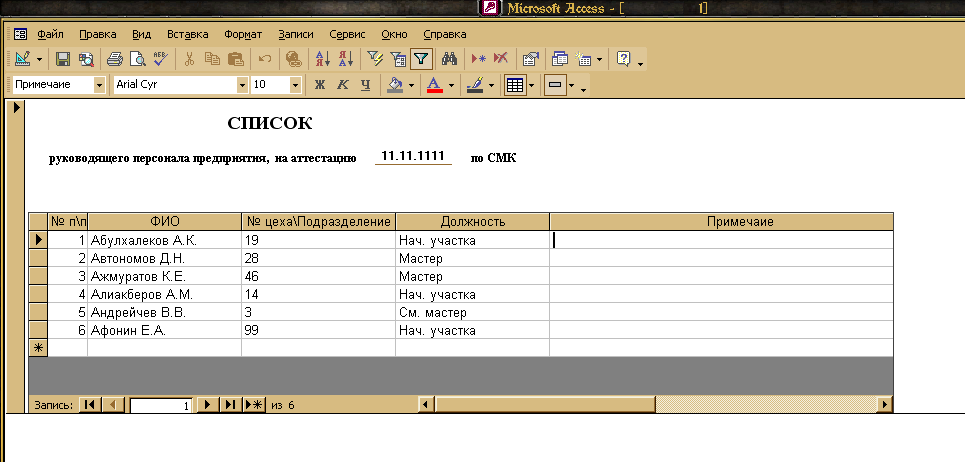Toggle italic К formatting
Viewport: 965px width, 462px height.
coord(343,85)
